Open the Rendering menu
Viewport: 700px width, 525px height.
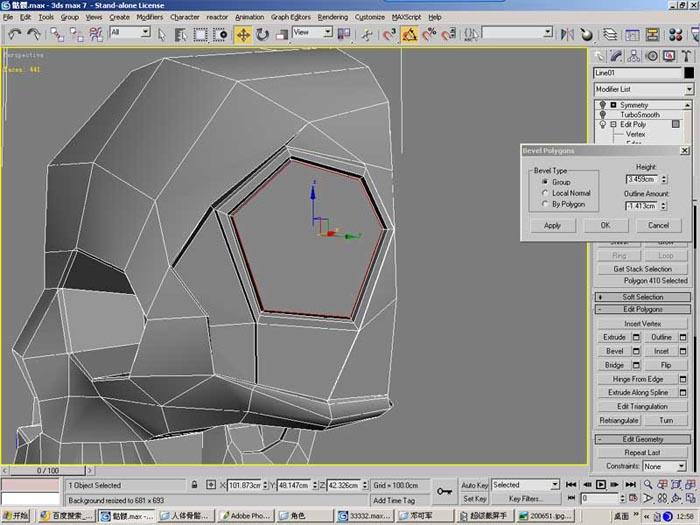pyautogui.click(x=333, y=17)
